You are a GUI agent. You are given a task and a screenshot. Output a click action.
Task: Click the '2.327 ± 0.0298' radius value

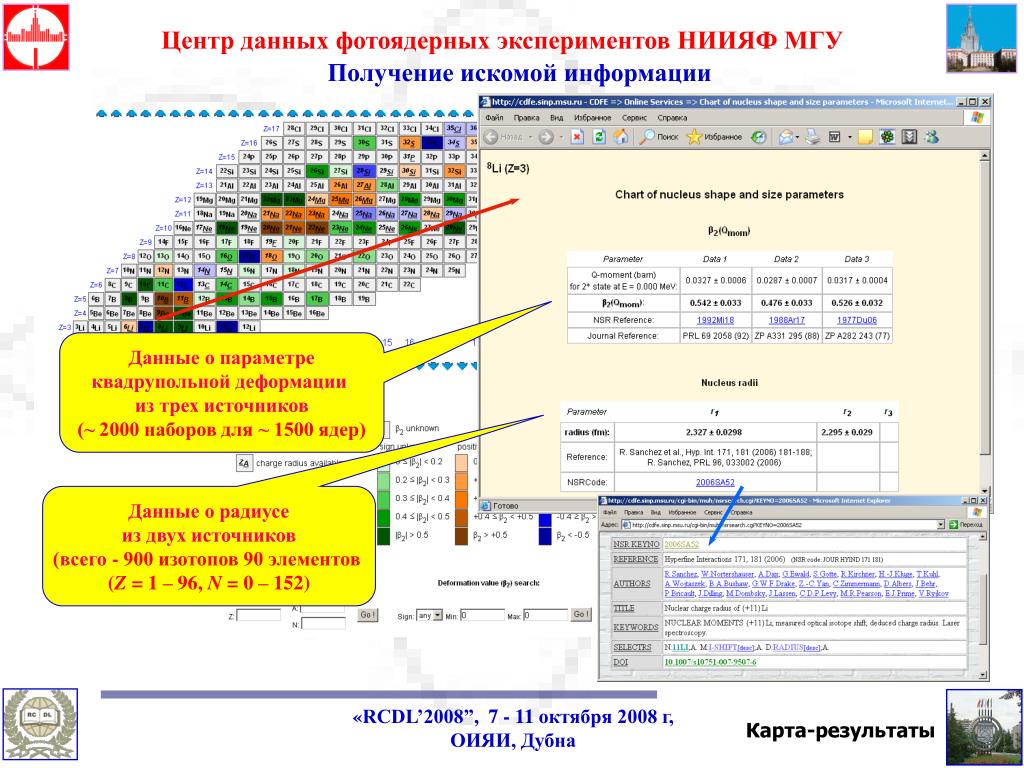coord(714,432)
